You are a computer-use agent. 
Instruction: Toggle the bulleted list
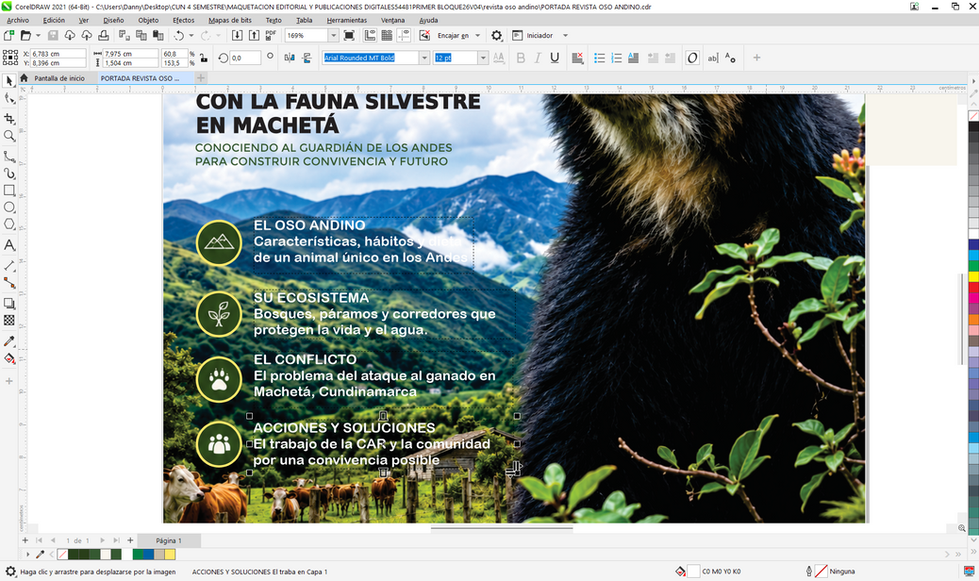point(599,58)
